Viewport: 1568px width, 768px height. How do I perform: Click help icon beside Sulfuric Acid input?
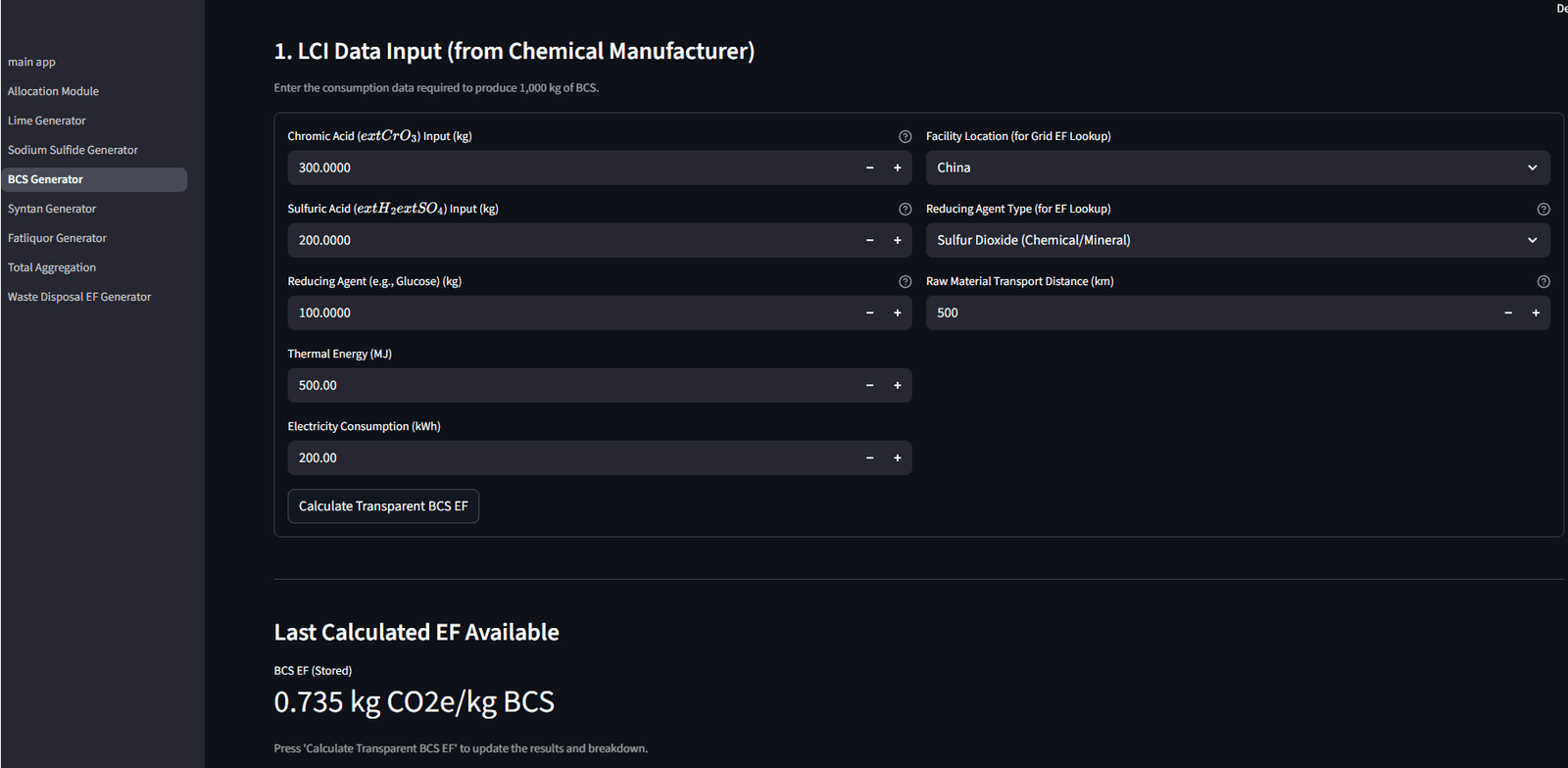(x=905, y=210)
